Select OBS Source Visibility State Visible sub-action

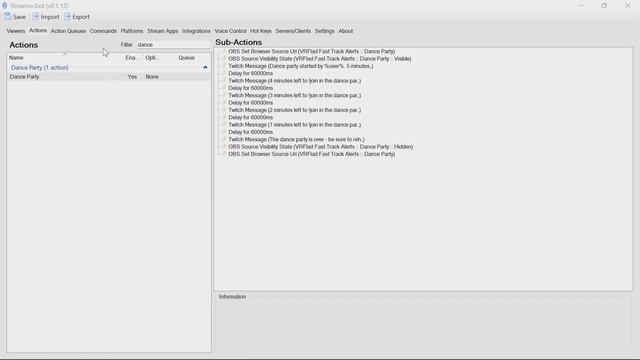coord(320,59)
